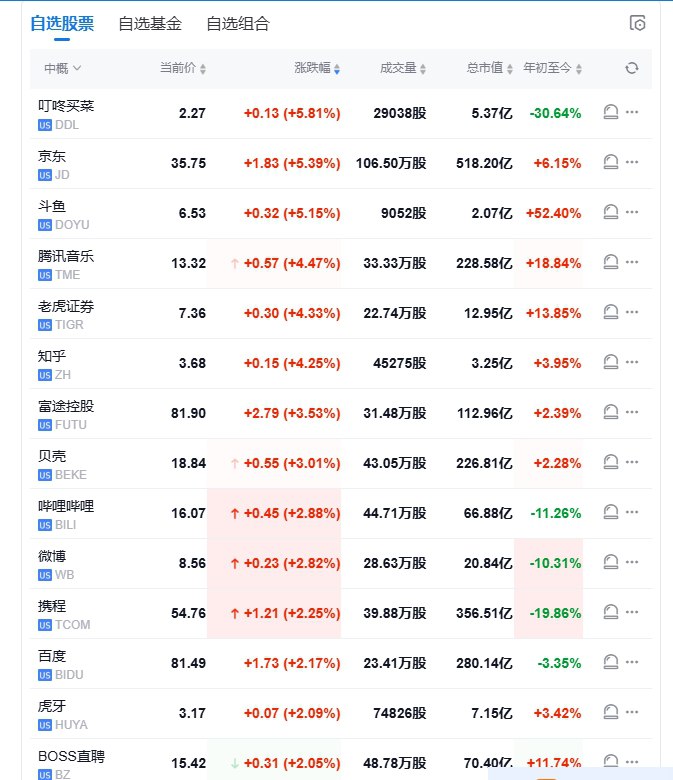Open 哔哩哔哩 stock page
Image resolution: width=673 pixels, height=780 pixels.
click(x=66, y=506)
